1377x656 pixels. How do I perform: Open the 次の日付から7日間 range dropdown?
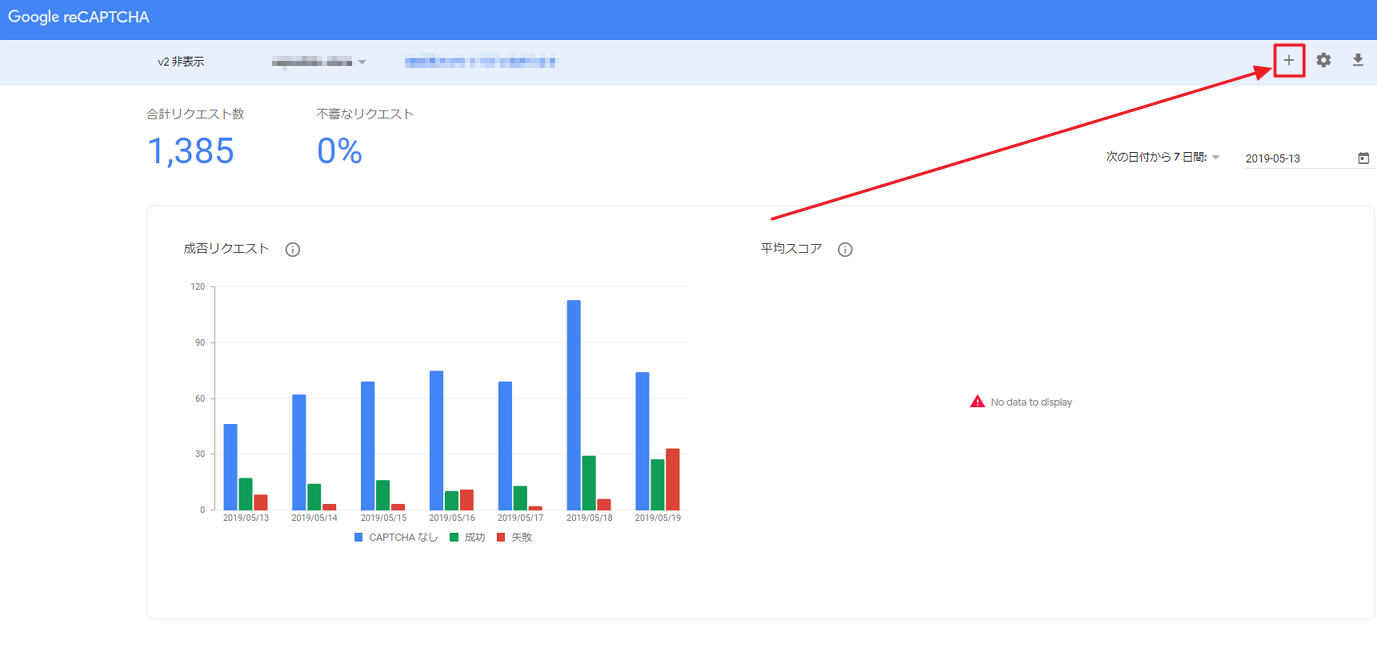click(x=1163, y=157)
